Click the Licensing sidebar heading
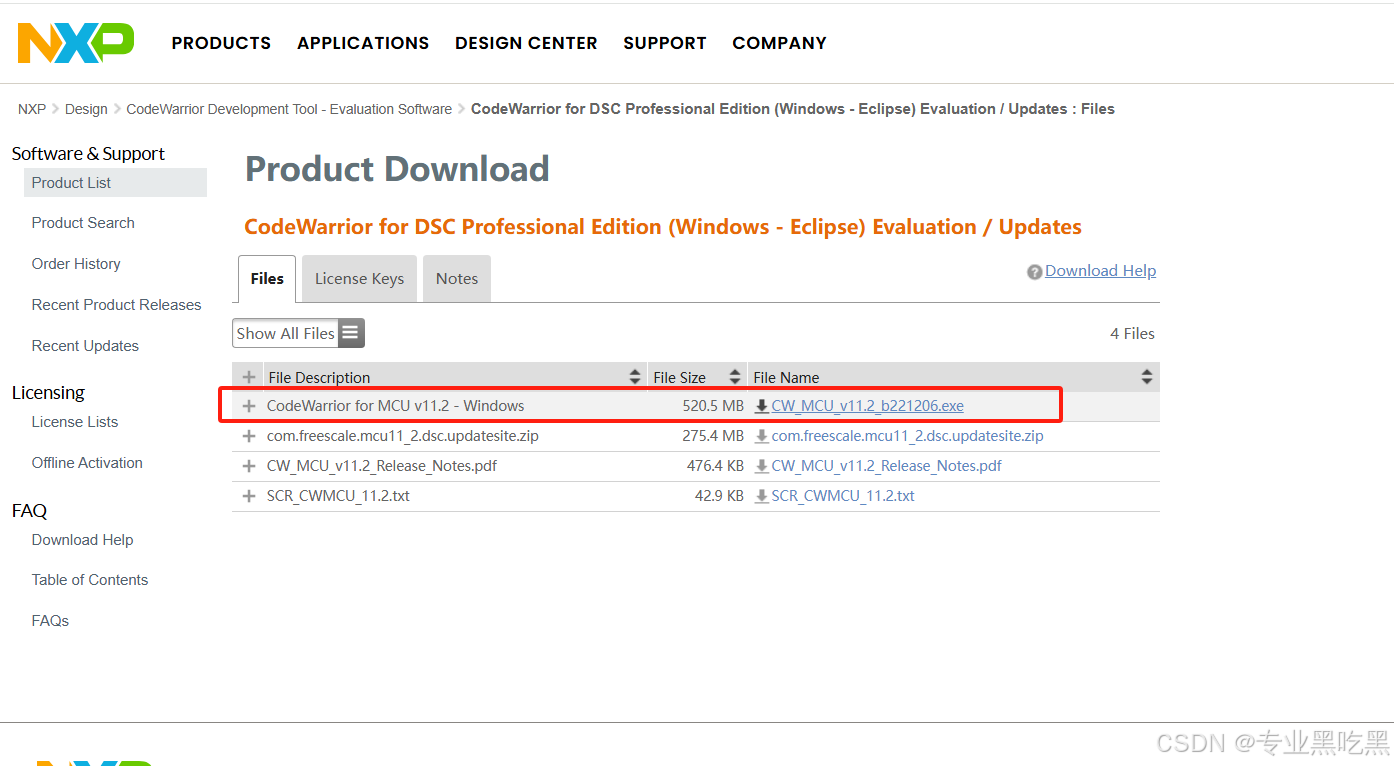1394x766 pixels. tap(48, 393)
